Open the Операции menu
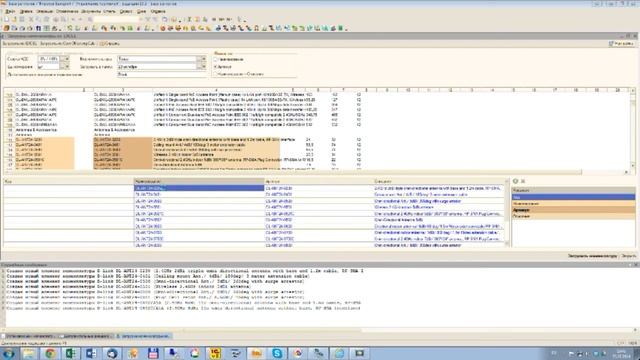 tap(44, 11)
